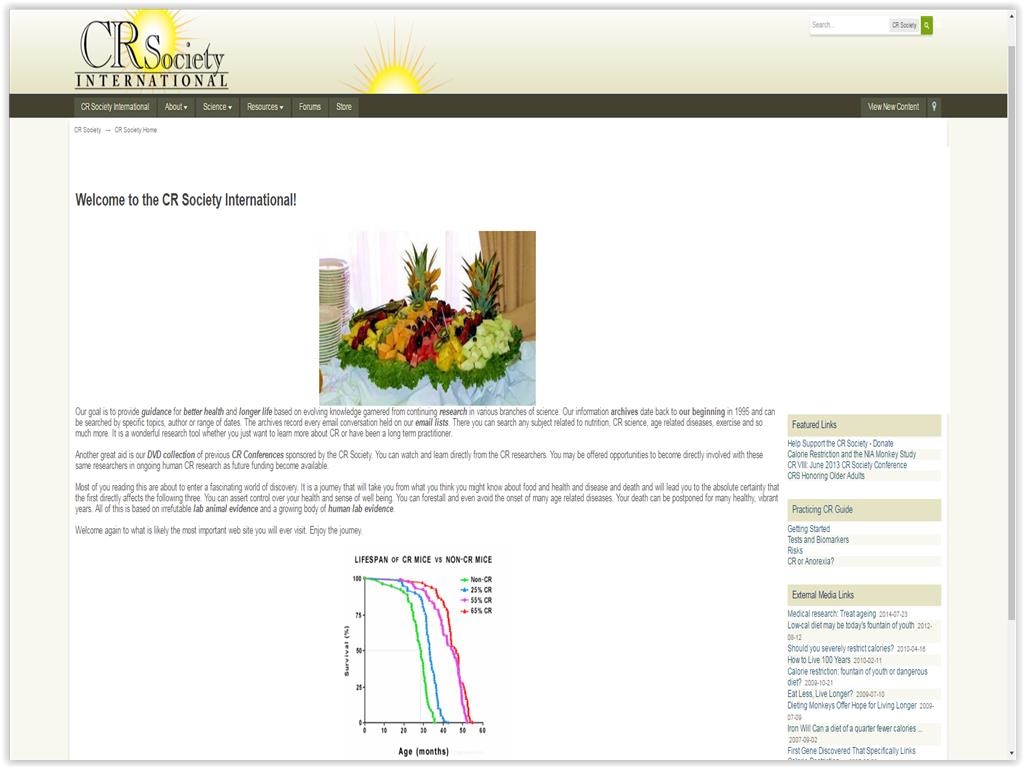
Task: Open Low-cal diet may be today's fountain link
Action: coord(850,625)
